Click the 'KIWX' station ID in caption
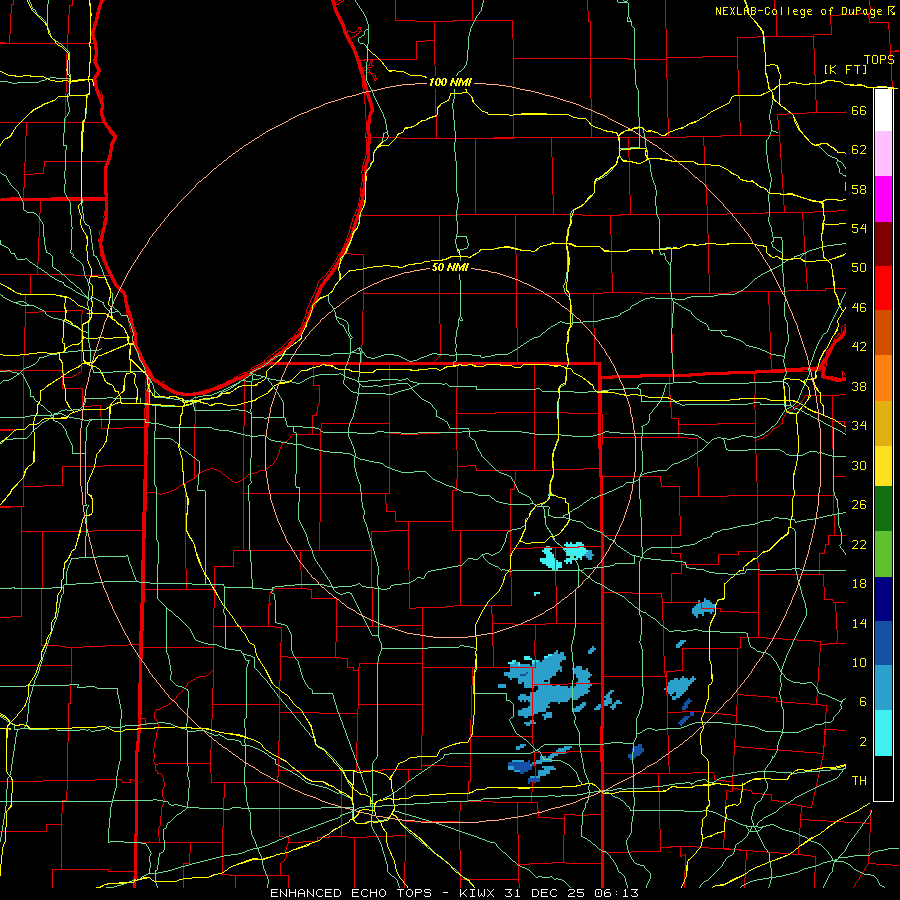This screenshot has height=900, width=900. coord(479,893)
